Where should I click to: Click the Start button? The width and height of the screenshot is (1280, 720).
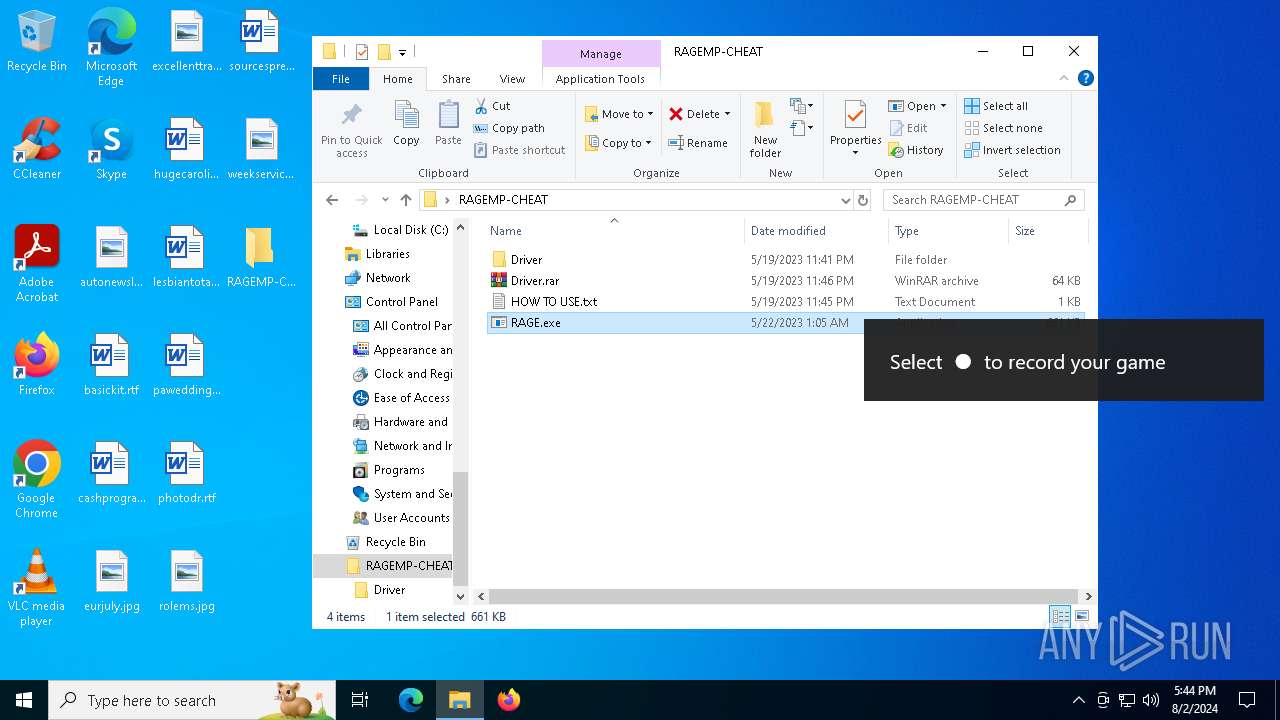24,700
